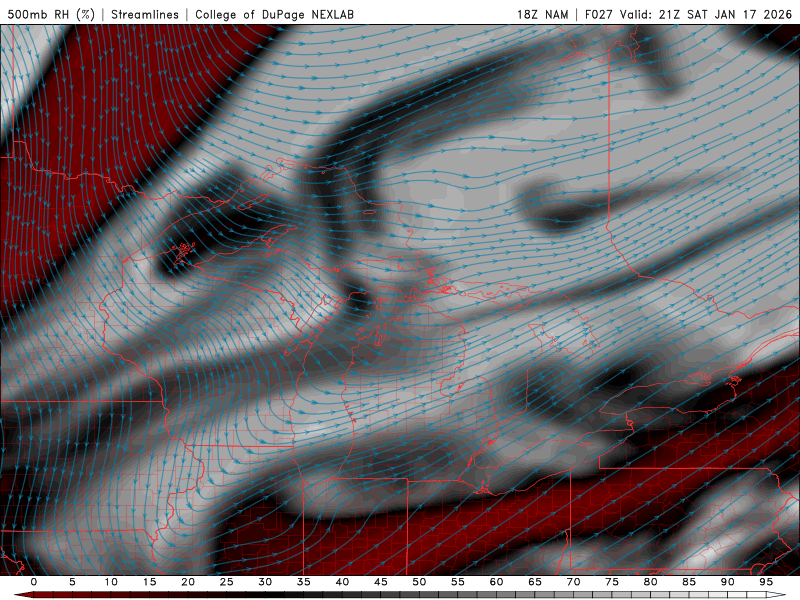Select the "75" legend value
800x600 pixels.
coord(612,582)
